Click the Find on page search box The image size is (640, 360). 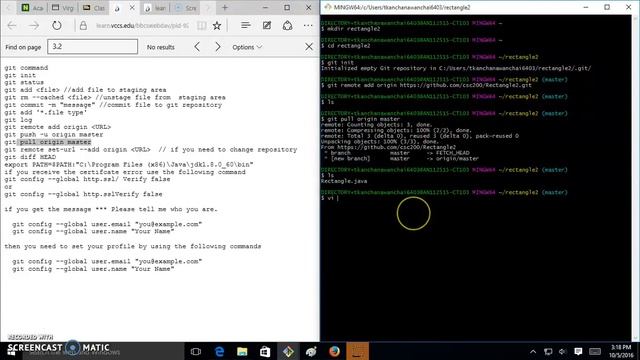point(93,47)
